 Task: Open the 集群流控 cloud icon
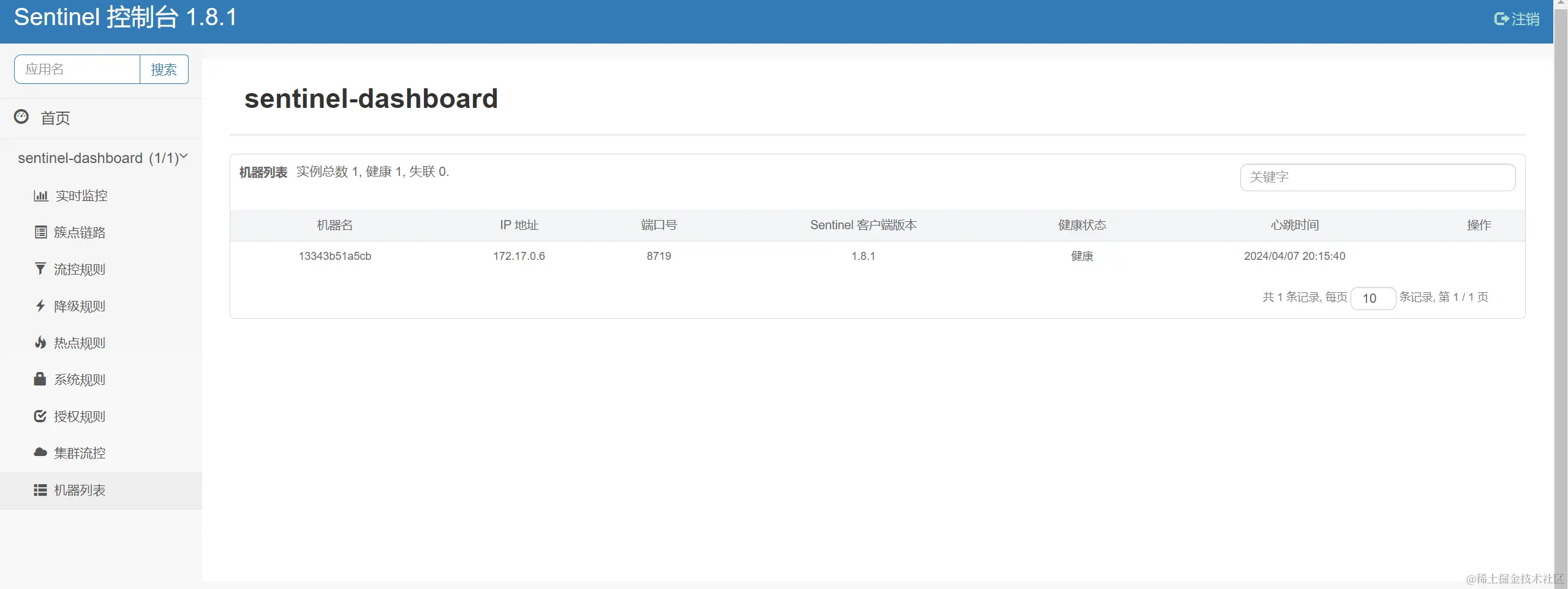click(40, 453)
